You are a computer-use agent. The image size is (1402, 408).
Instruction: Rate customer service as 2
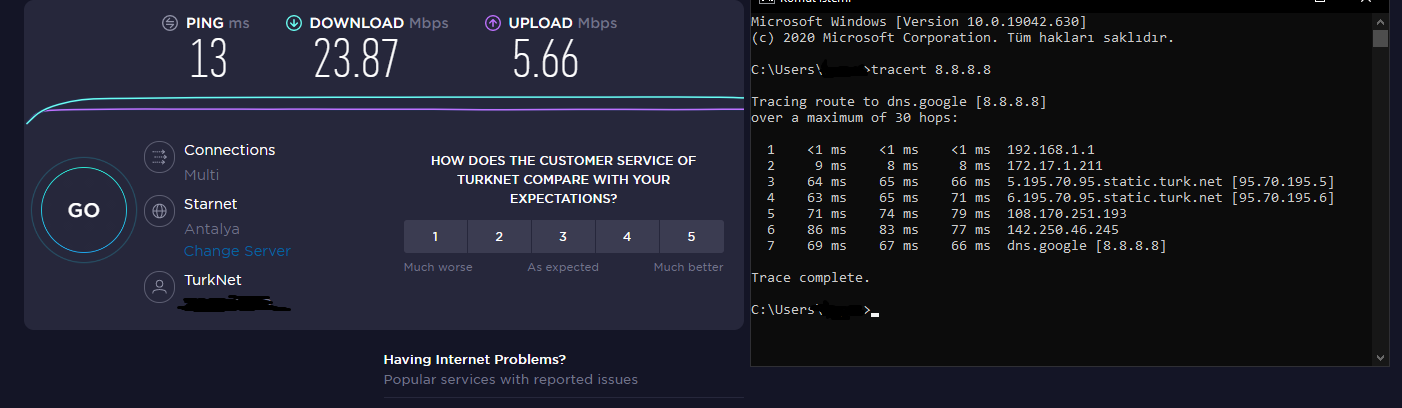[499, 237]
